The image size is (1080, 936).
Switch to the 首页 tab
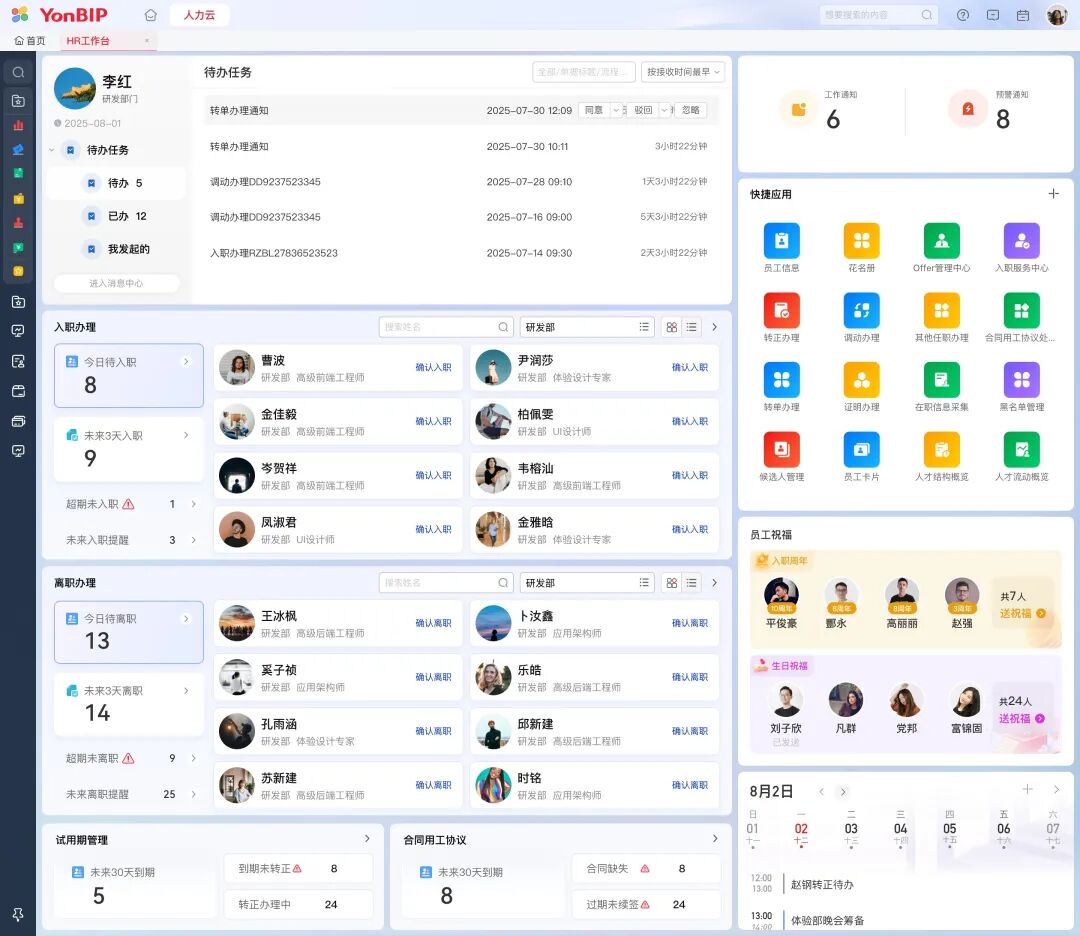click(30, 41)
